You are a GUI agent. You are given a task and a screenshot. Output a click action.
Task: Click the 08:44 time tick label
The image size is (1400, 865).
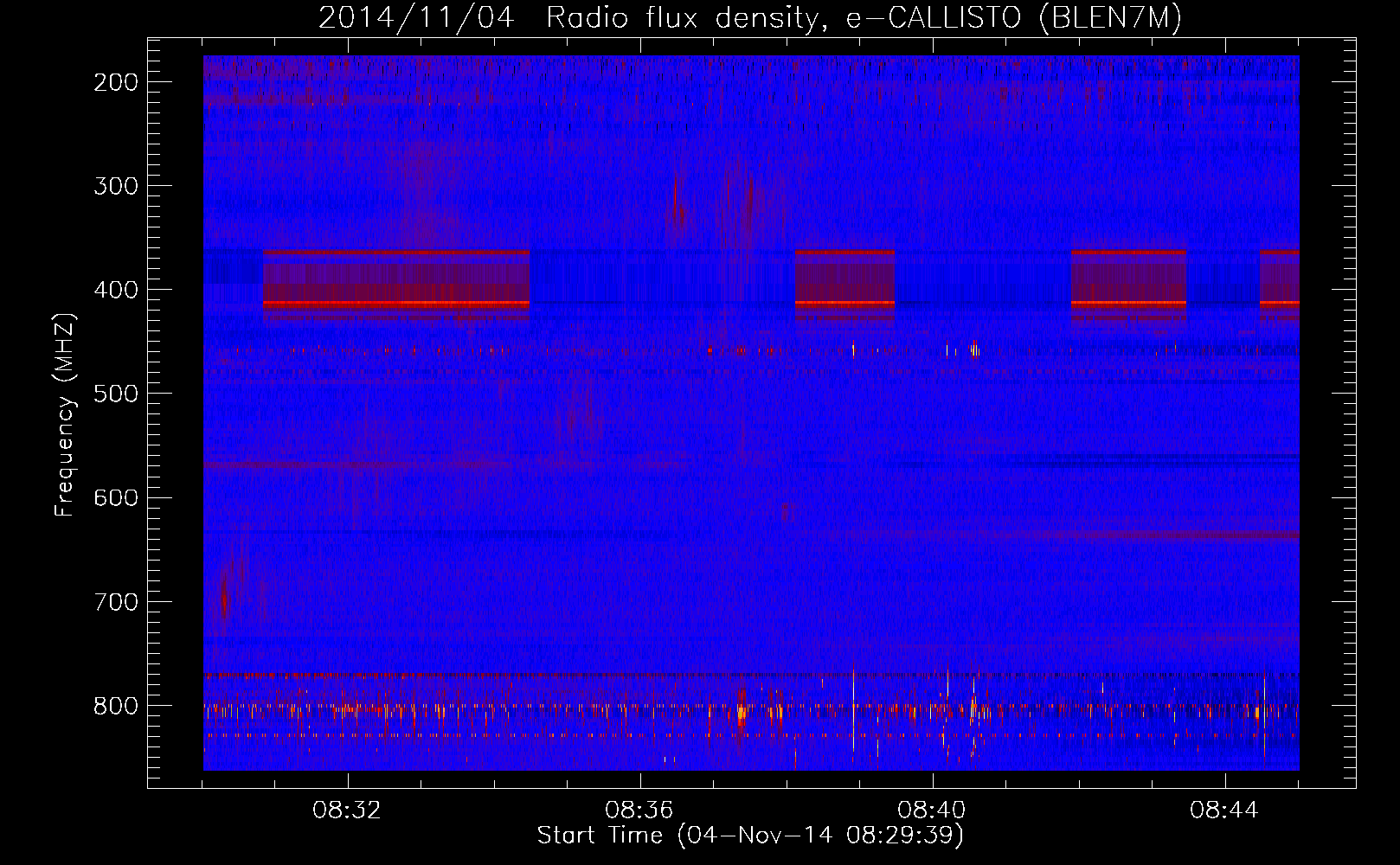(1224, 811)
